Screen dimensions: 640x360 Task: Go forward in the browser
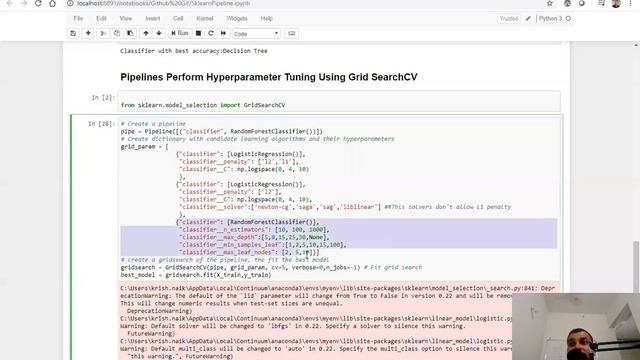coord(24,3)
